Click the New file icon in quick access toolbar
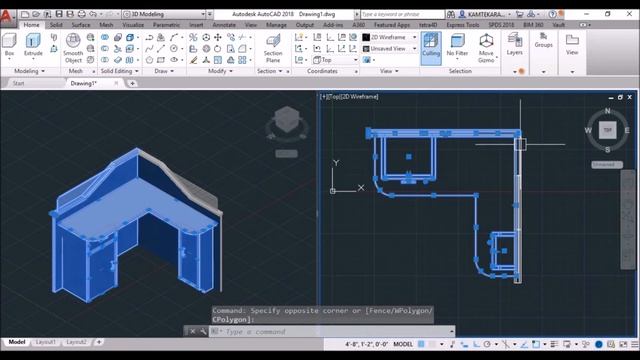The height and width of the screenshot is (360, 640). pyautogui.click(x=25, y=14)
